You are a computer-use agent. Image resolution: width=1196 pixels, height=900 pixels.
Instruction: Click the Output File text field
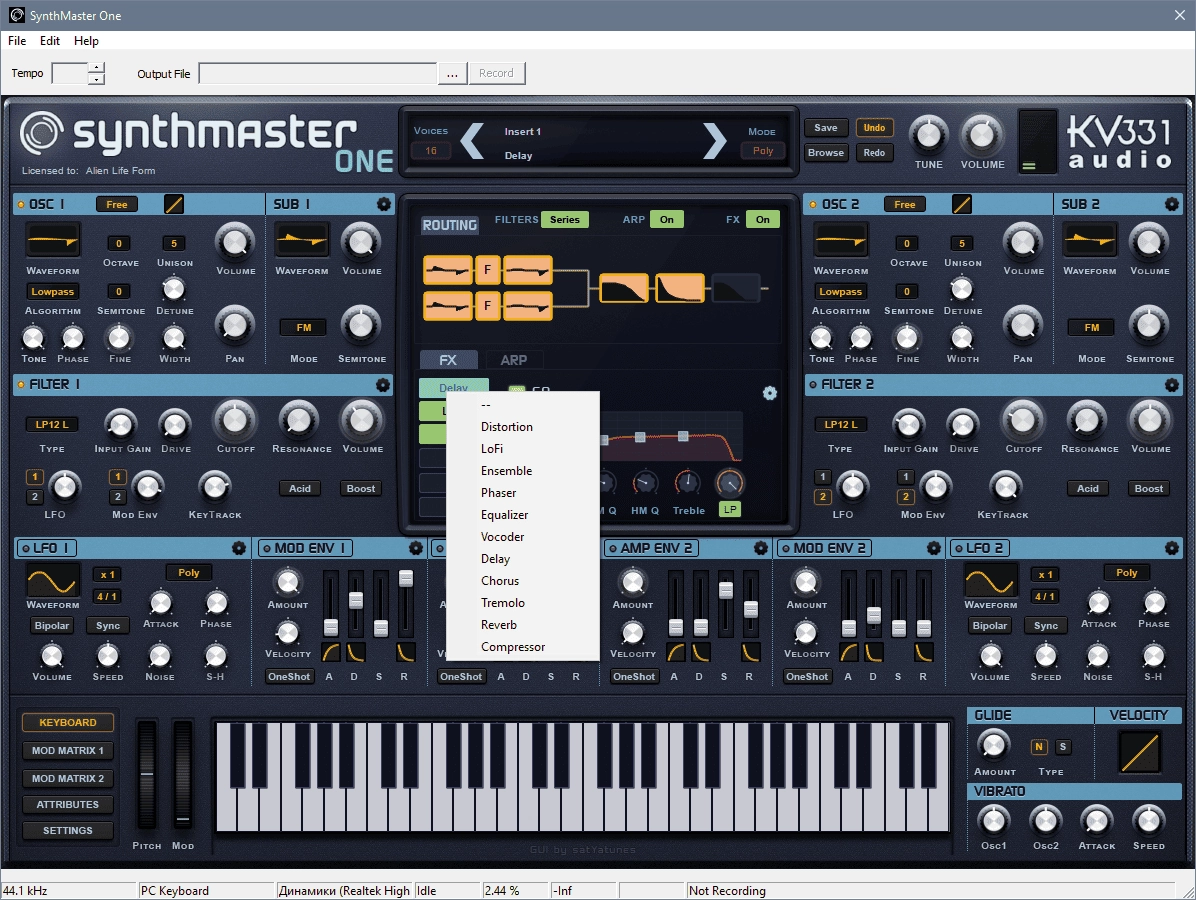[x=317, y=73]
